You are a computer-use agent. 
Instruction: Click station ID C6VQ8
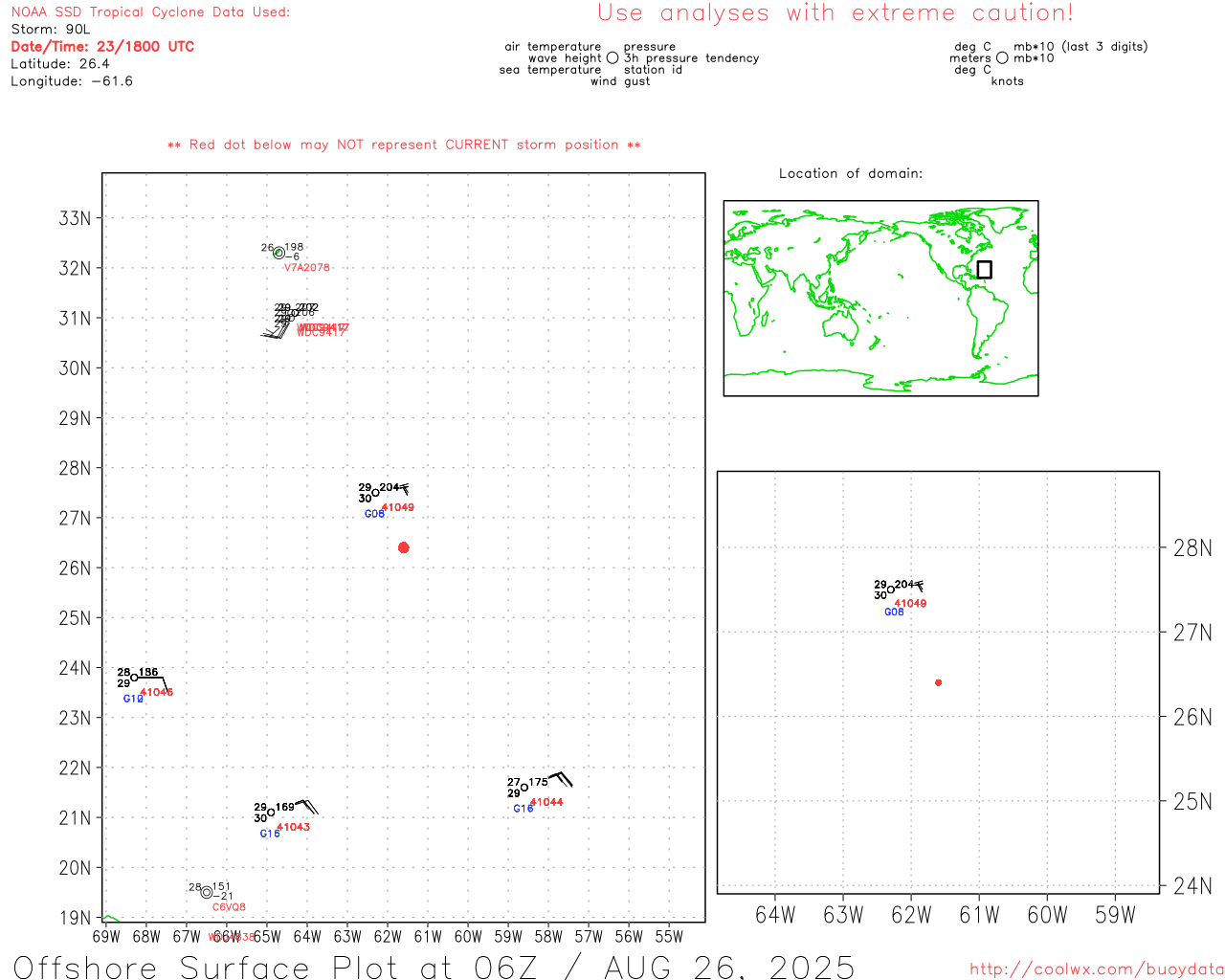pyautogui.click(x=230, y=907)
